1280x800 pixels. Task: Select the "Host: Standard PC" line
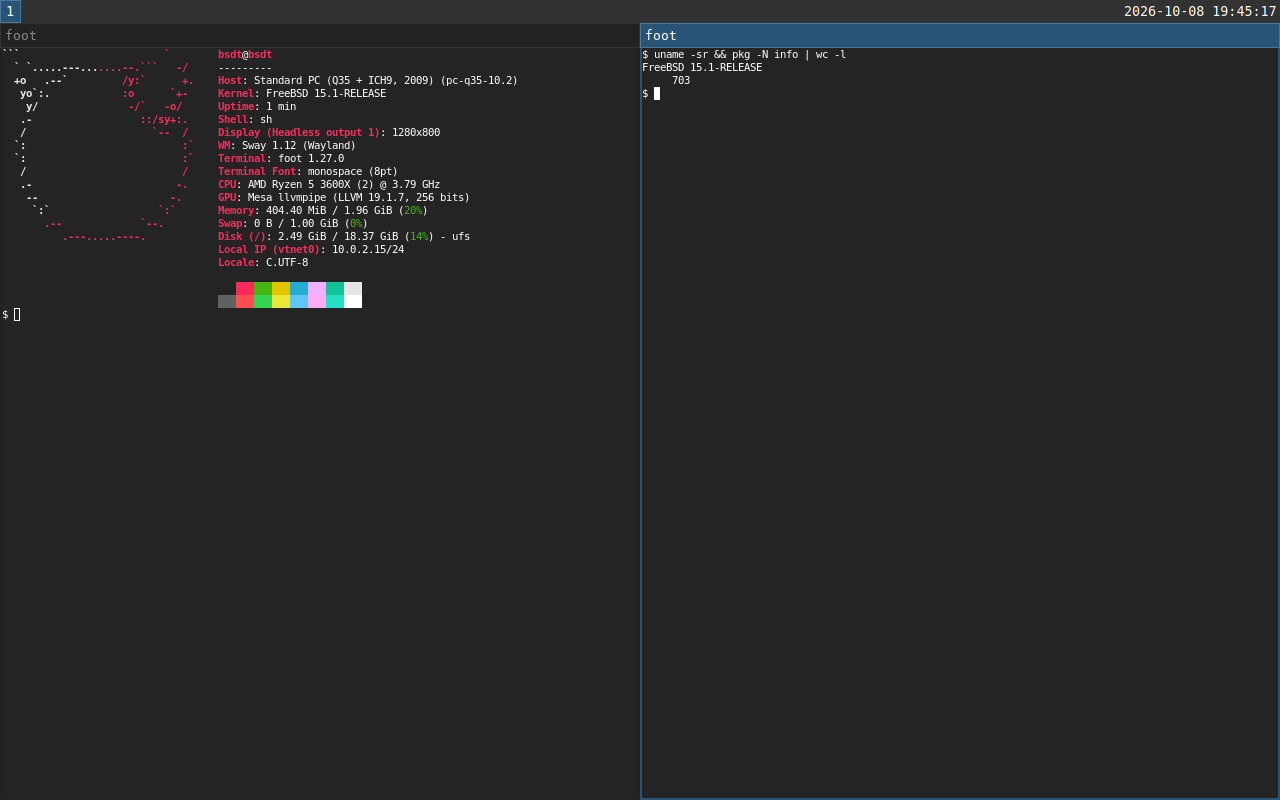368,81
